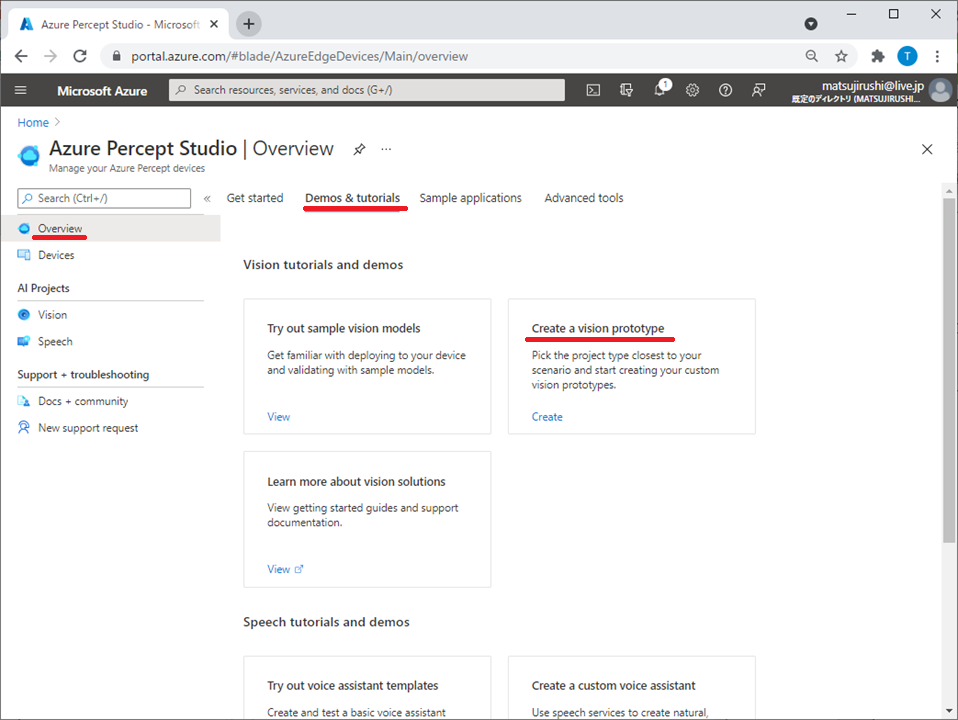
Task: Open the Azure portal hamburger menu
Action: coord(20,90)
